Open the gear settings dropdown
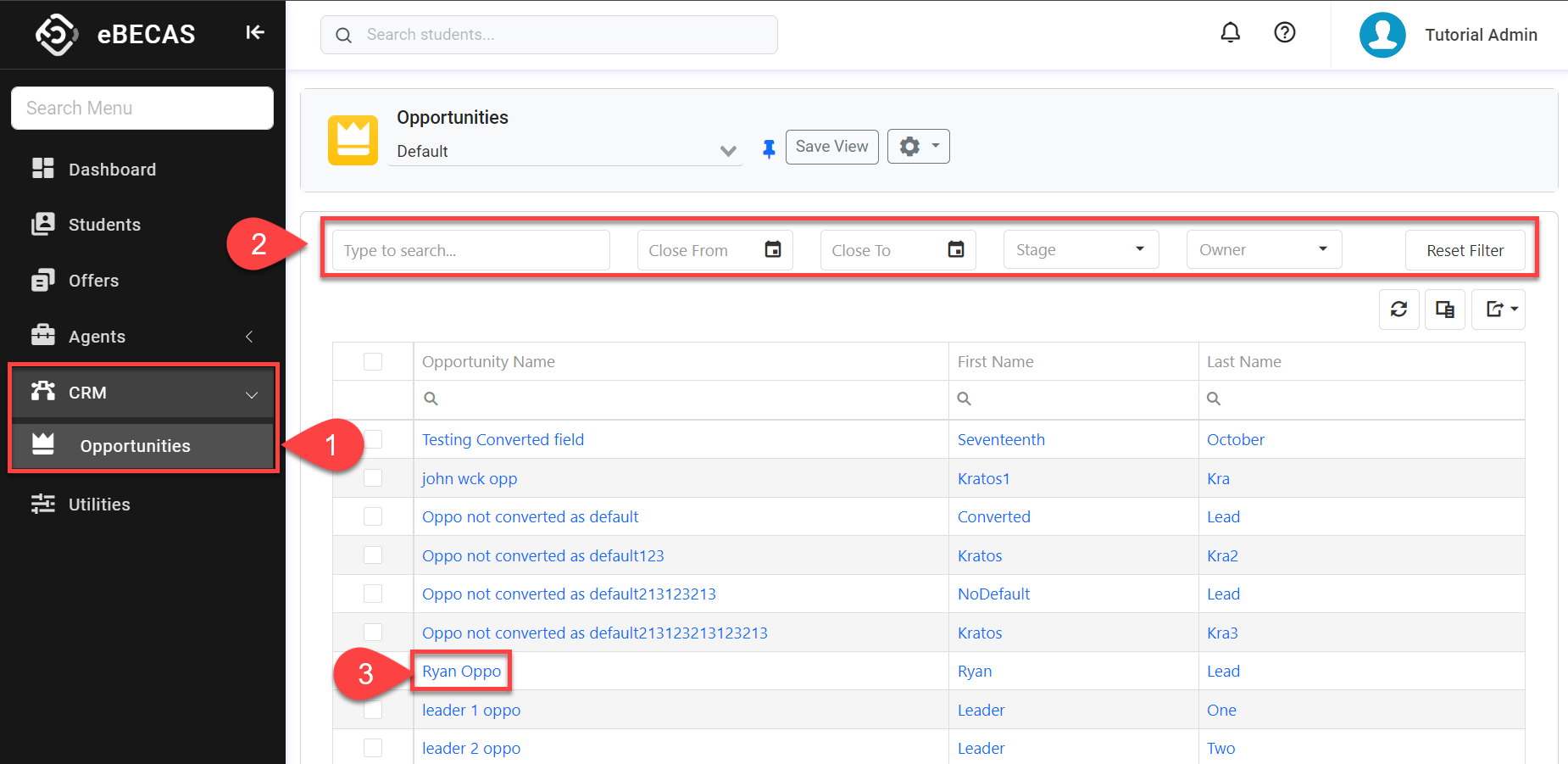 pyautogui.click(x=918, y=147)
